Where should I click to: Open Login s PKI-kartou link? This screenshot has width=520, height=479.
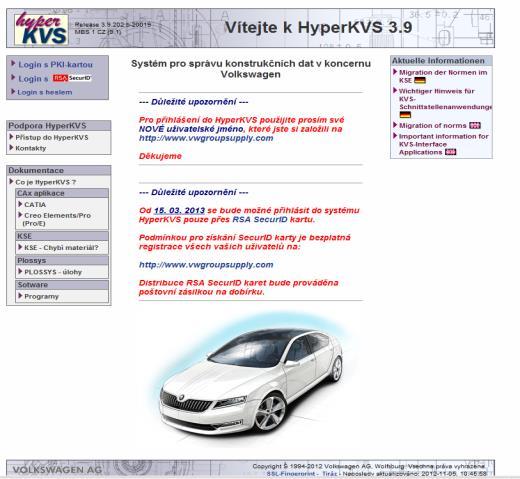click(x=55, y=65)
